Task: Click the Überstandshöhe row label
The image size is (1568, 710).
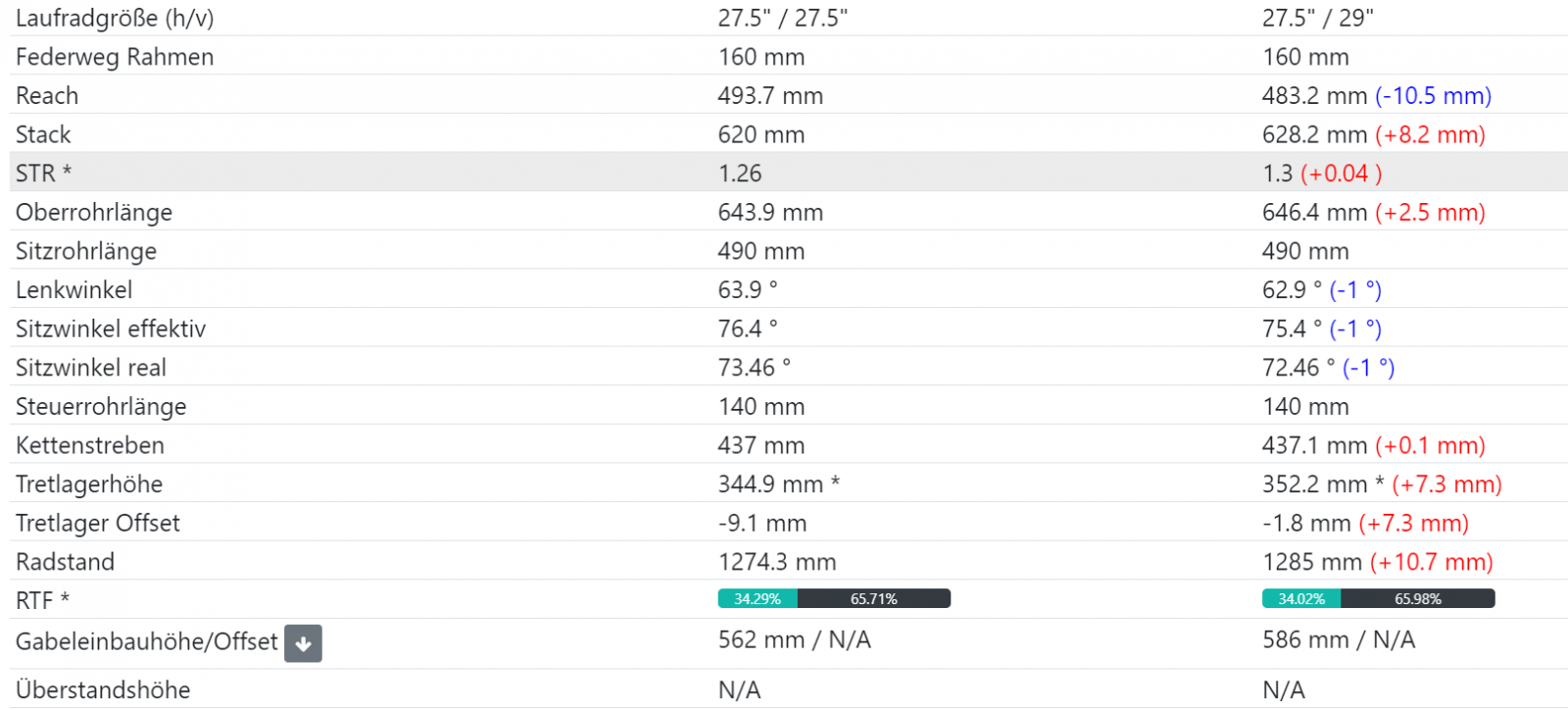Action: tap(103, 689)
